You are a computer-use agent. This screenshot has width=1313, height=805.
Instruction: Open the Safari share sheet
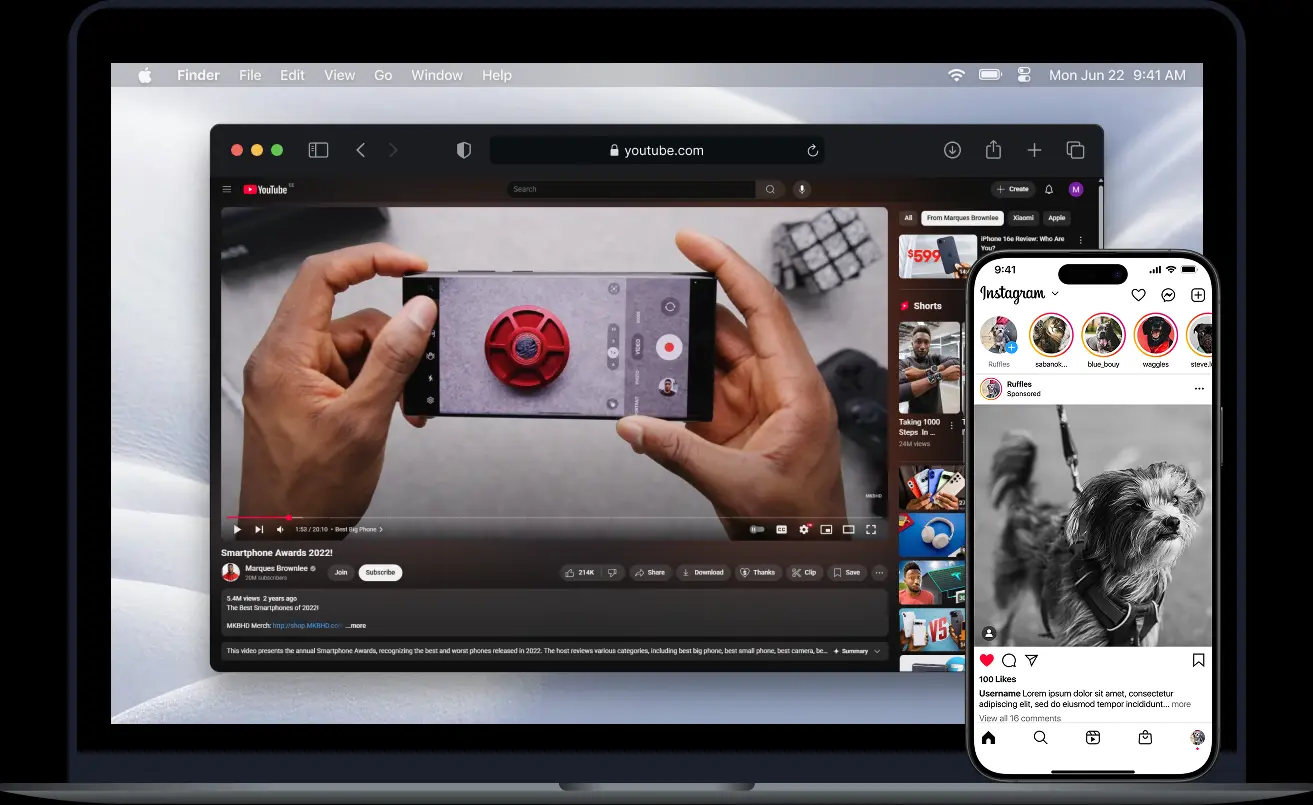coord(993,149)
